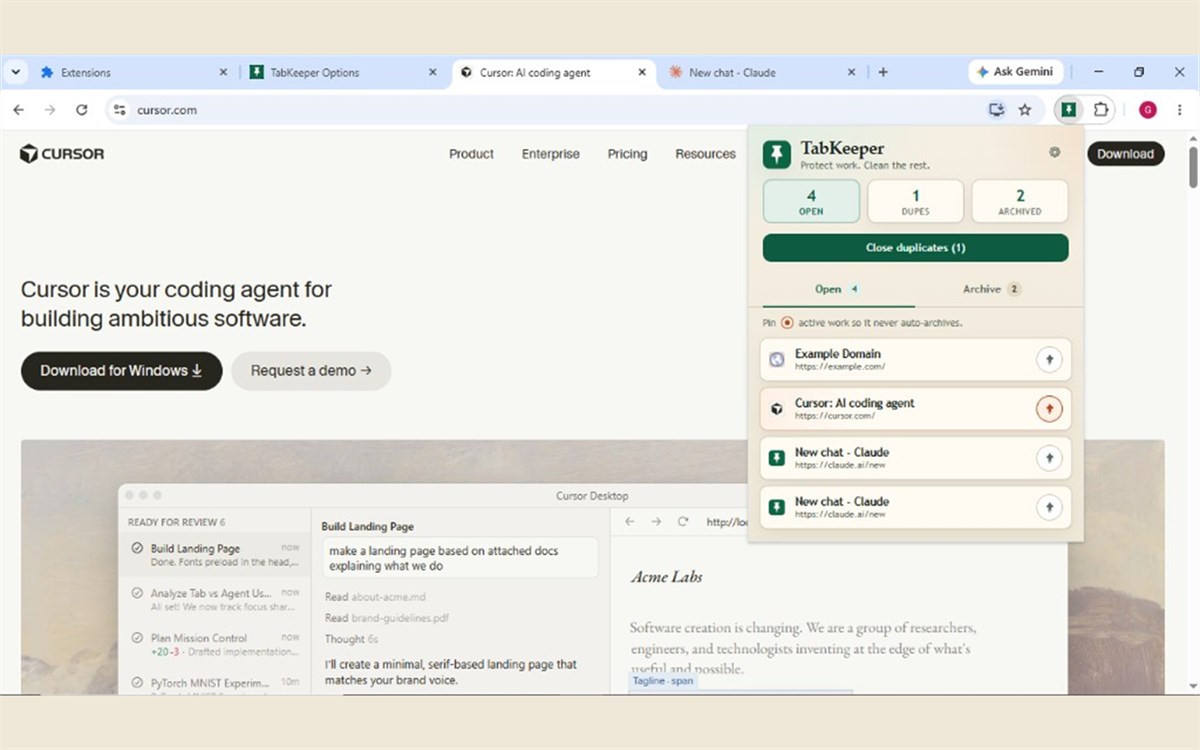Open the Example Domain entry in list
The image size is (1200, 750).
point(915,359)
